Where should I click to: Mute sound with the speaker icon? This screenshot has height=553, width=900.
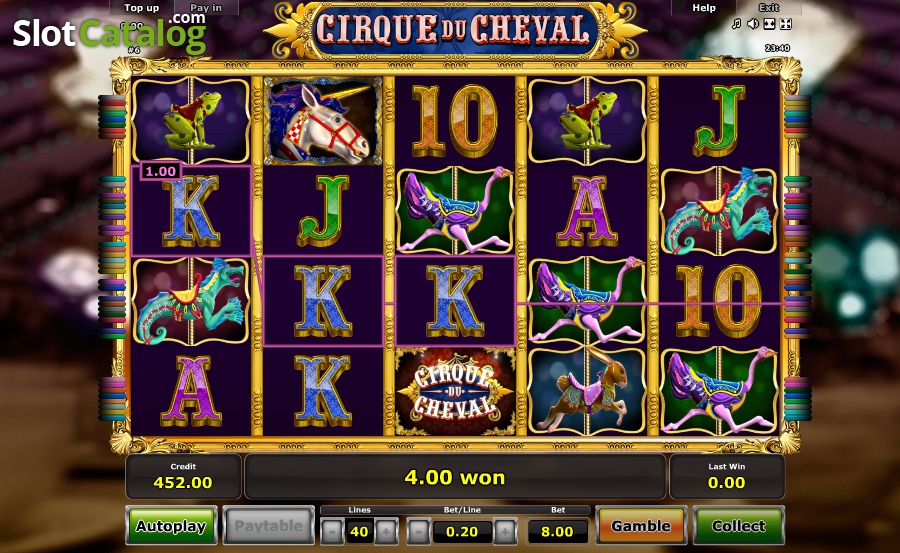click(x=753, y=24)
